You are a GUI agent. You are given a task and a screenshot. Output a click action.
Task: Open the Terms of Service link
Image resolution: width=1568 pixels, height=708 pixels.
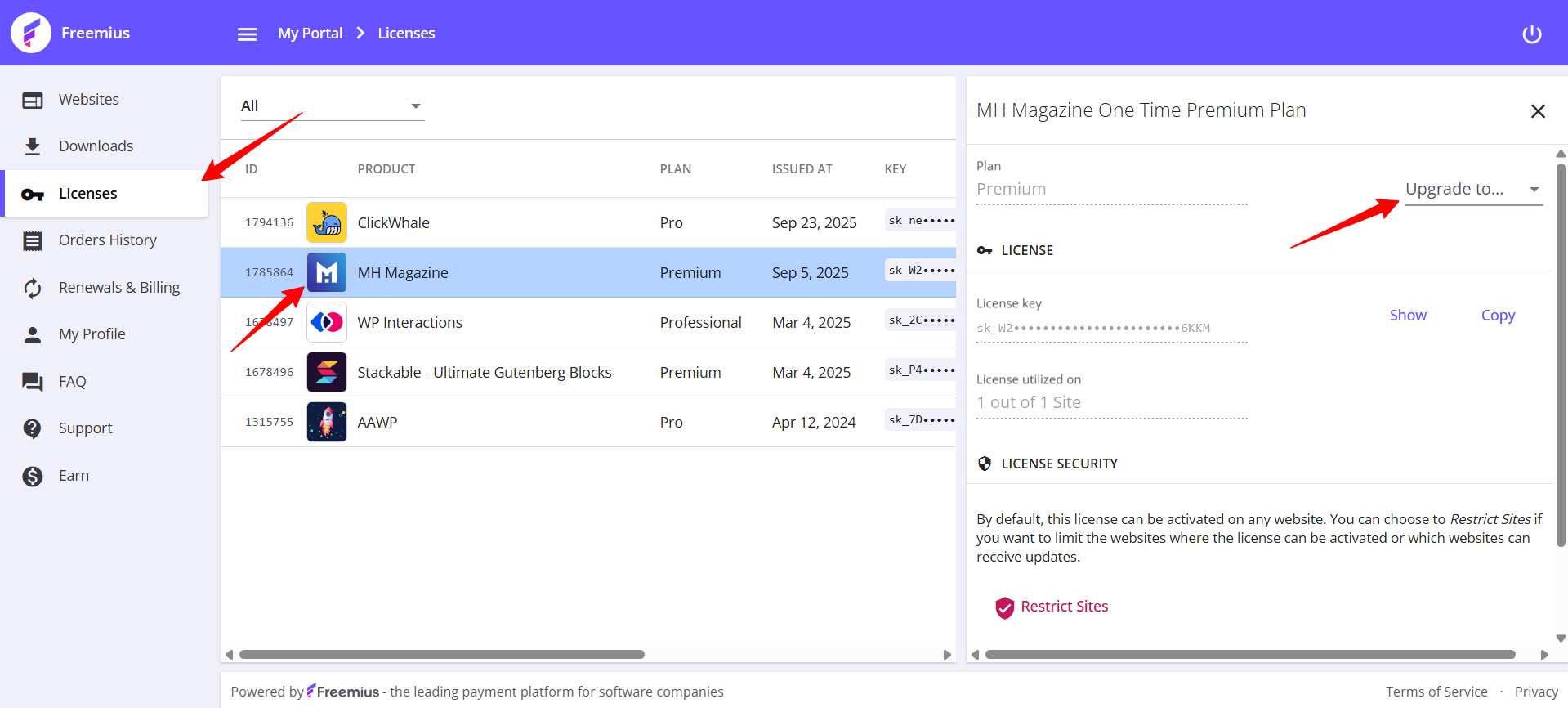point(1436,692)
